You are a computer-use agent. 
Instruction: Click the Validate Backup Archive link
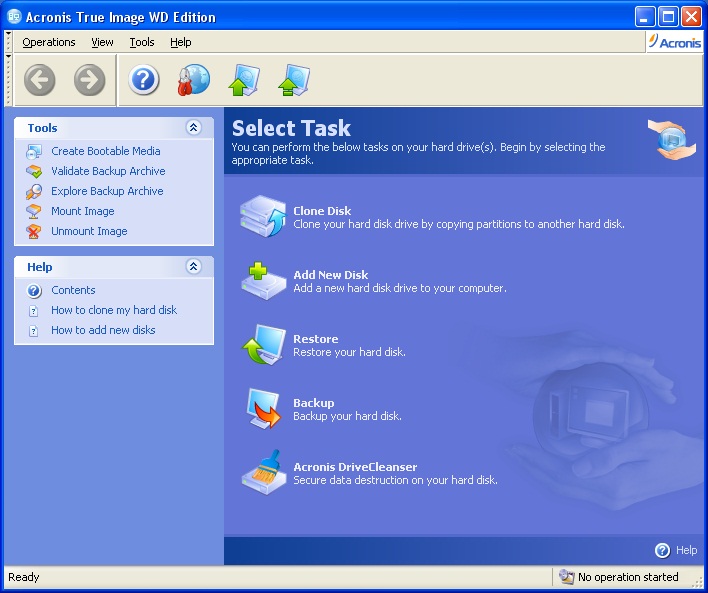(x=108, y=171)
